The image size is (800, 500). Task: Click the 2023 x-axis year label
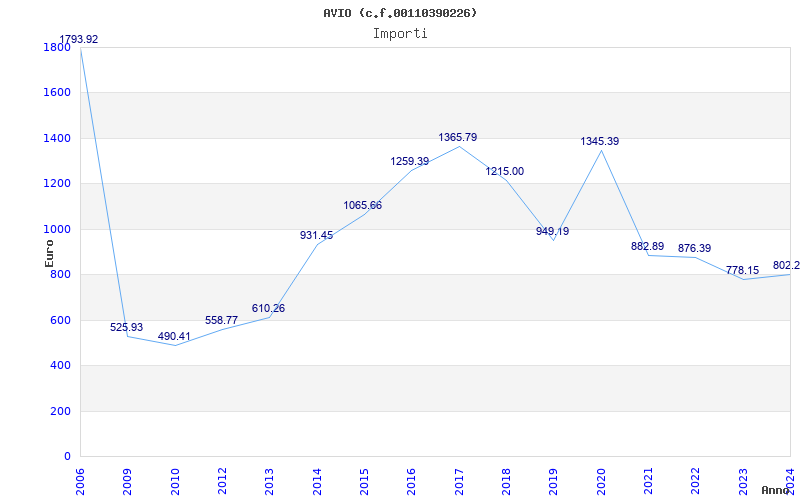click(743, 481)
